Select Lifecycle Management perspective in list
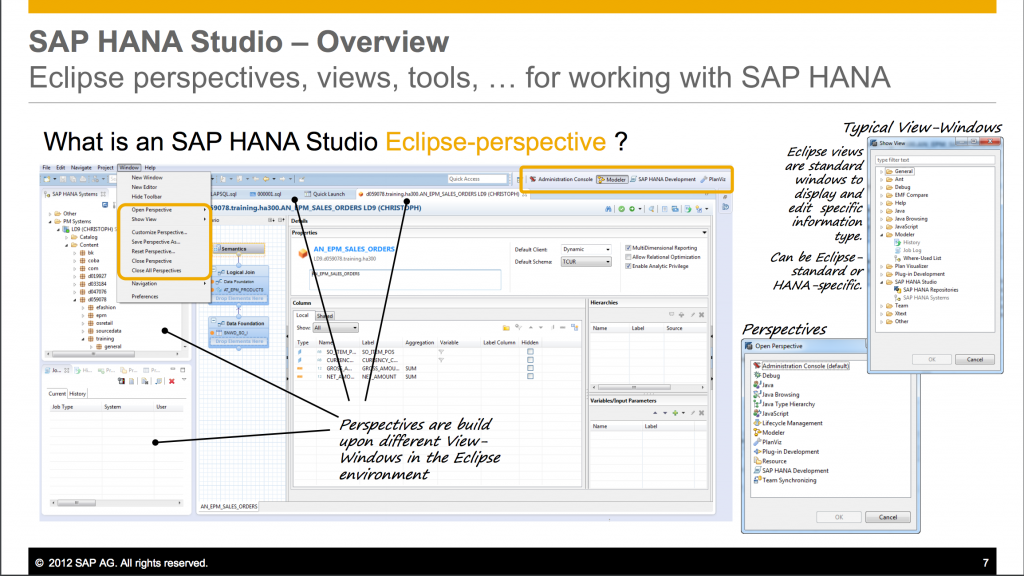Screen dimensions: 1024x576 788,423
